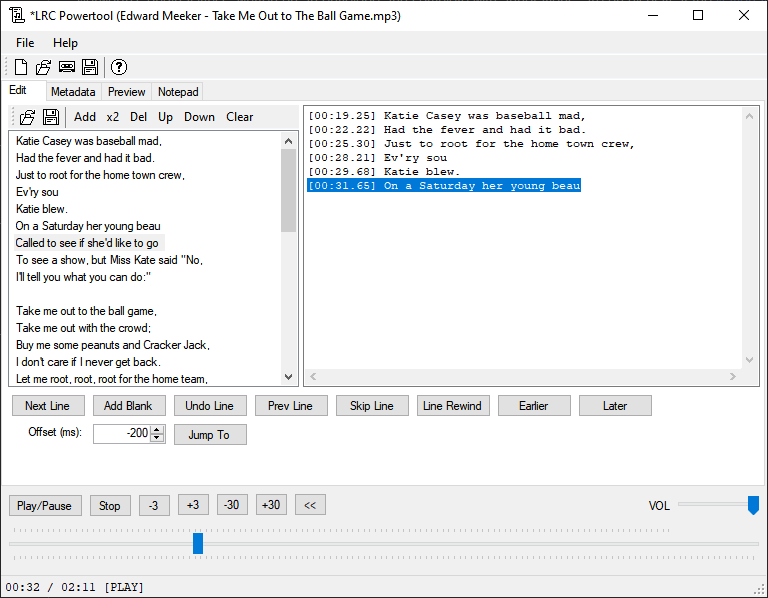Click the Next Line button
768x598 pixels.
[x=48, y=406]
